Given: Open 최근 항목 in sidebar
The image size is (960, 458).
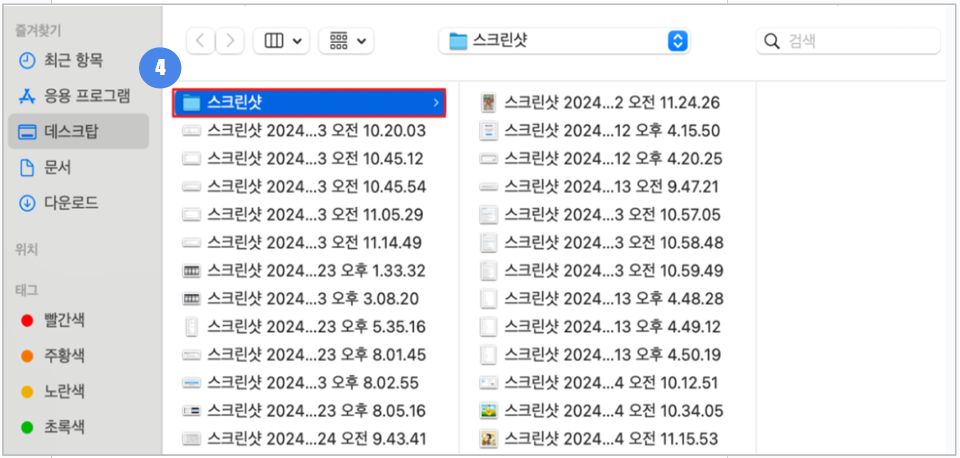Looking at the screenshot, I should click(x=72, y=60).
